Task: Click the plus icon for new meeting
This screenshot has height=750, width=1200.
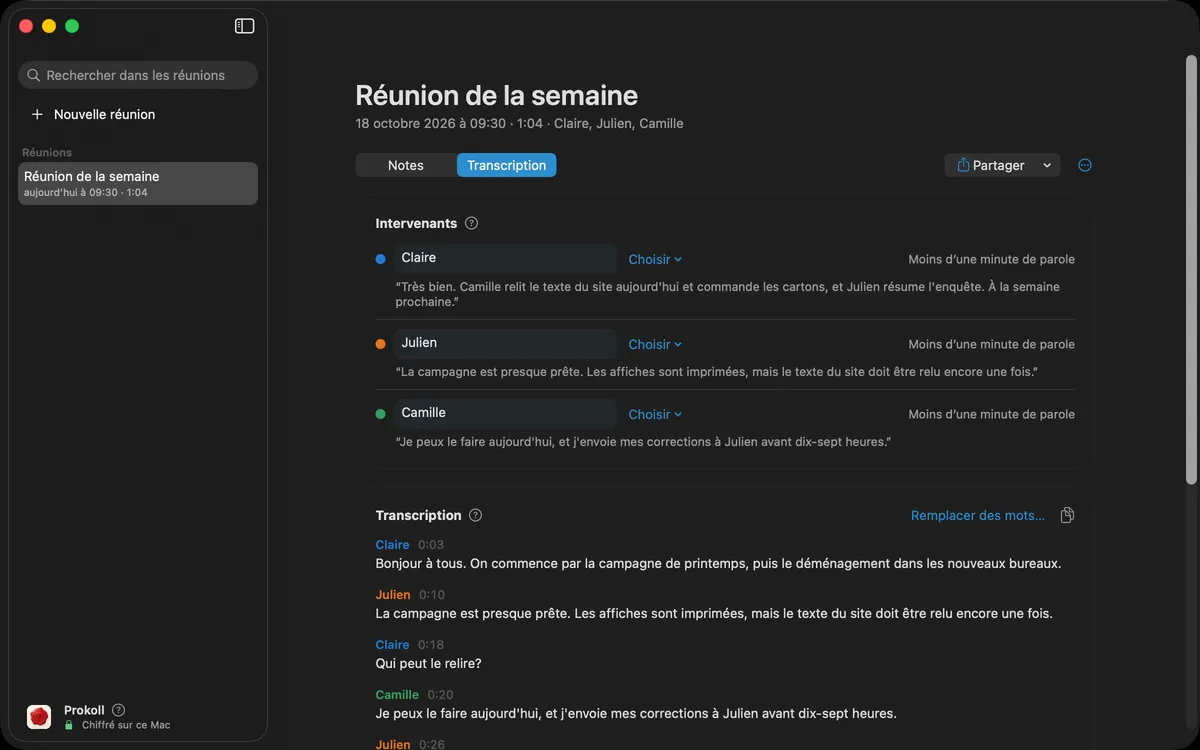Action: tap(37, 114)
